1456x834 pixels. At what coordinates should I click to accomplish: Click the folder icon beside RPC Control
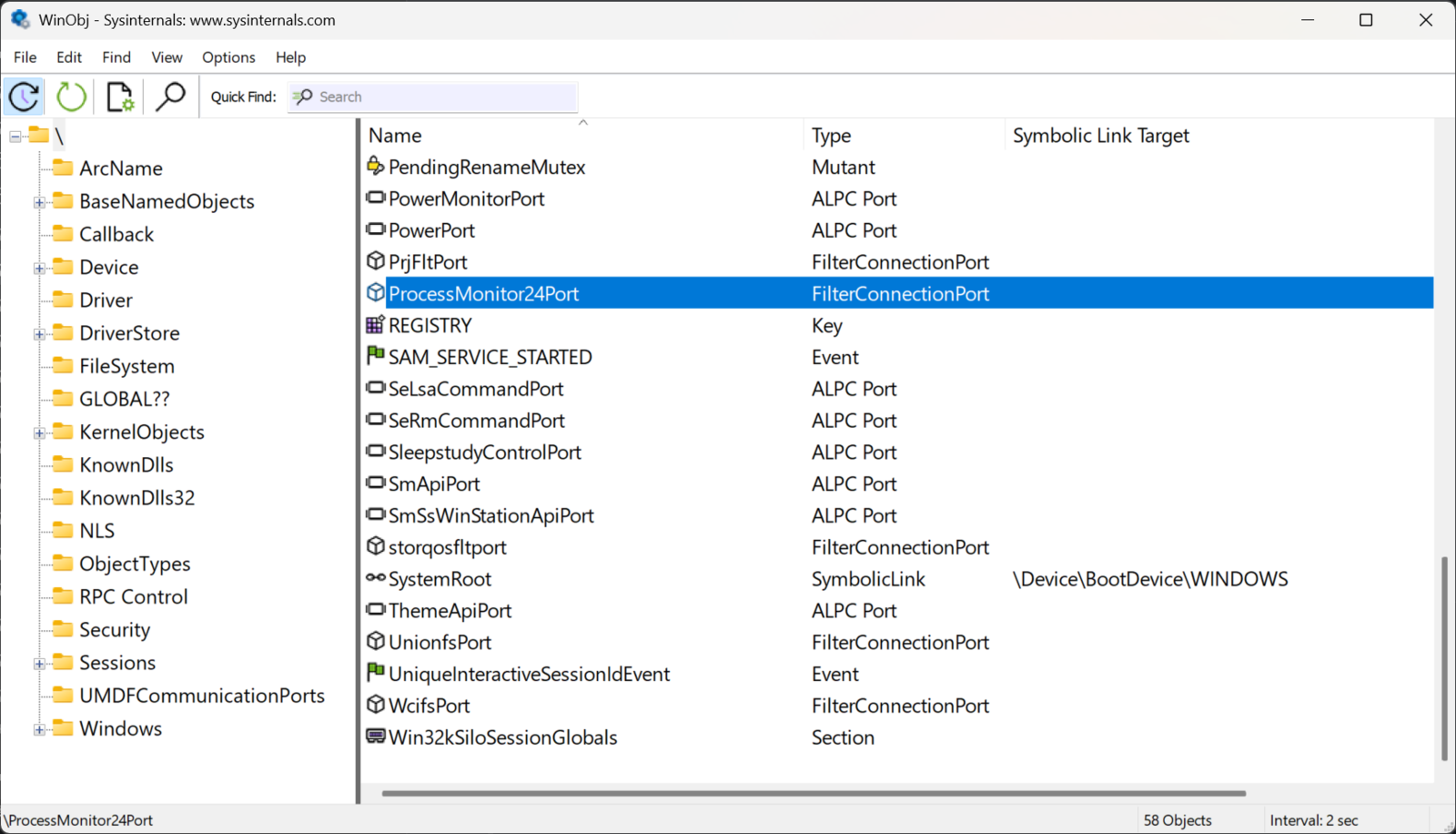(63, 595)
